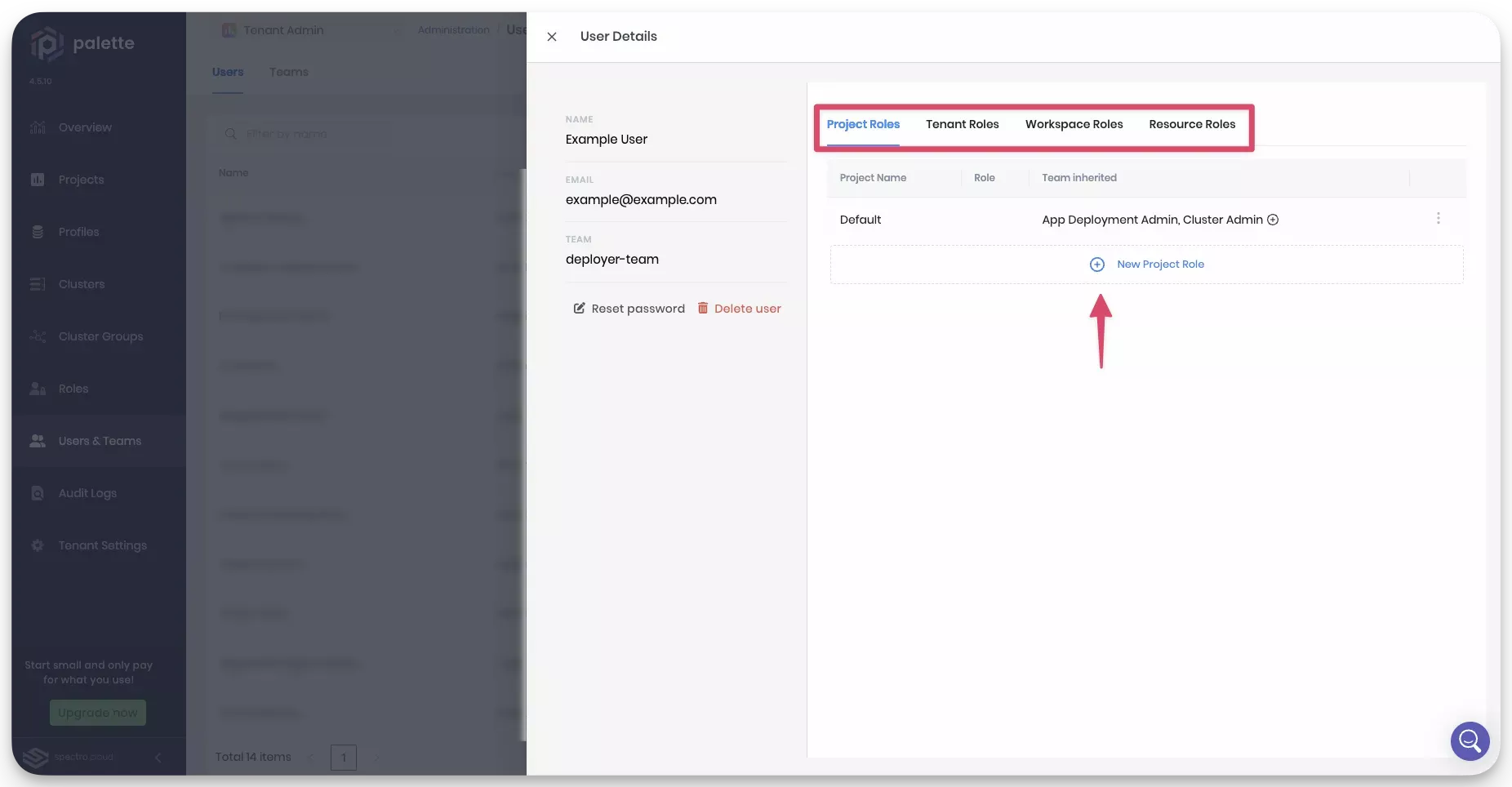Open Tenant Settings gear icon
1512x787 pixels.
(x=38, y=545)
